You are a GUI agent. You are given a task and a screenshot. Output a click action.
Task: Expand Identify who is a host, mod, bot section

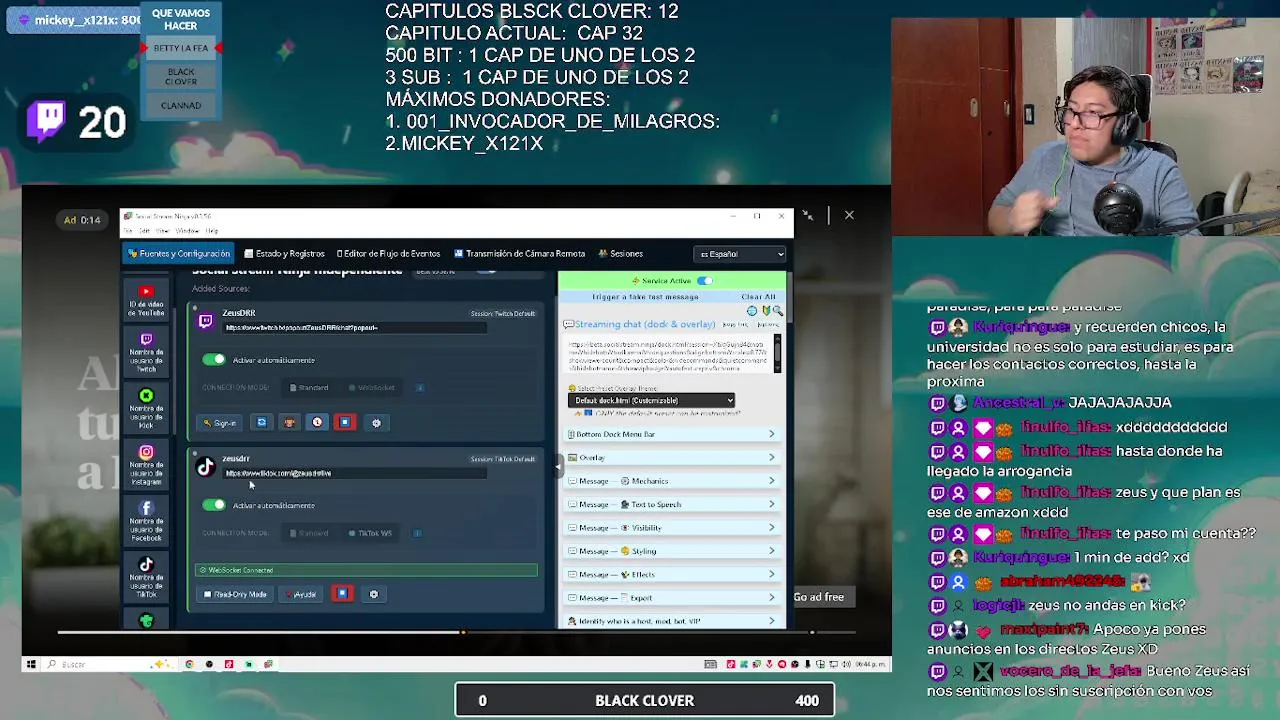(x=672, y=621)
